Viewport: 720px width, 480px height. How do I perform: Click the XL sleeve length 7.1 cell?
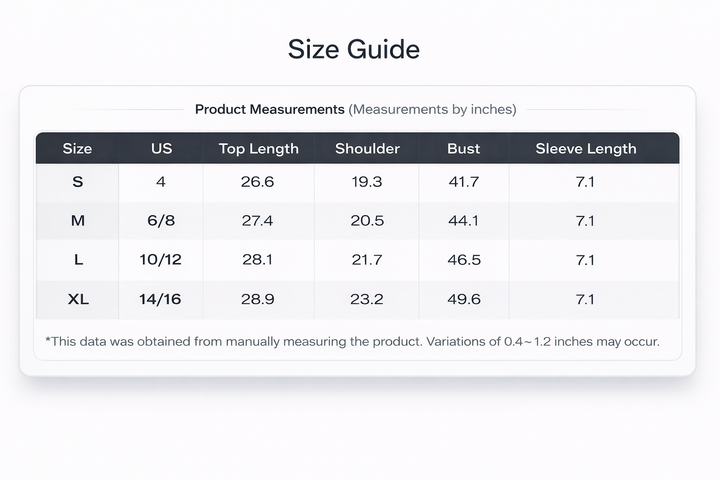point(585,299)
